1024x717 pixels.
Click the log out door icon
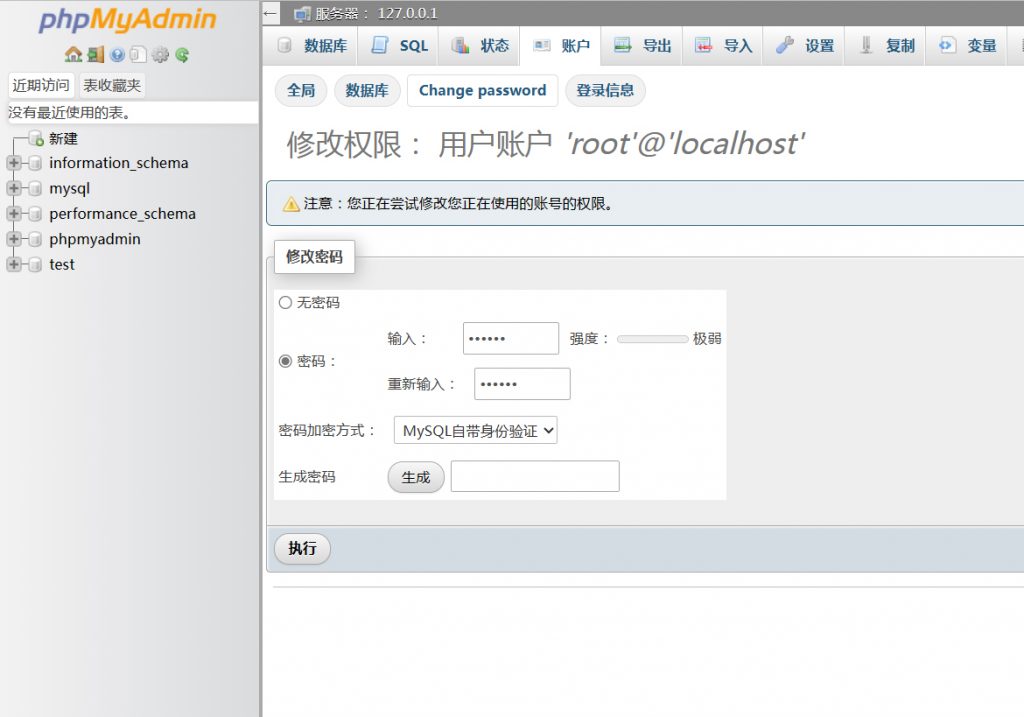tap(95, 55)
